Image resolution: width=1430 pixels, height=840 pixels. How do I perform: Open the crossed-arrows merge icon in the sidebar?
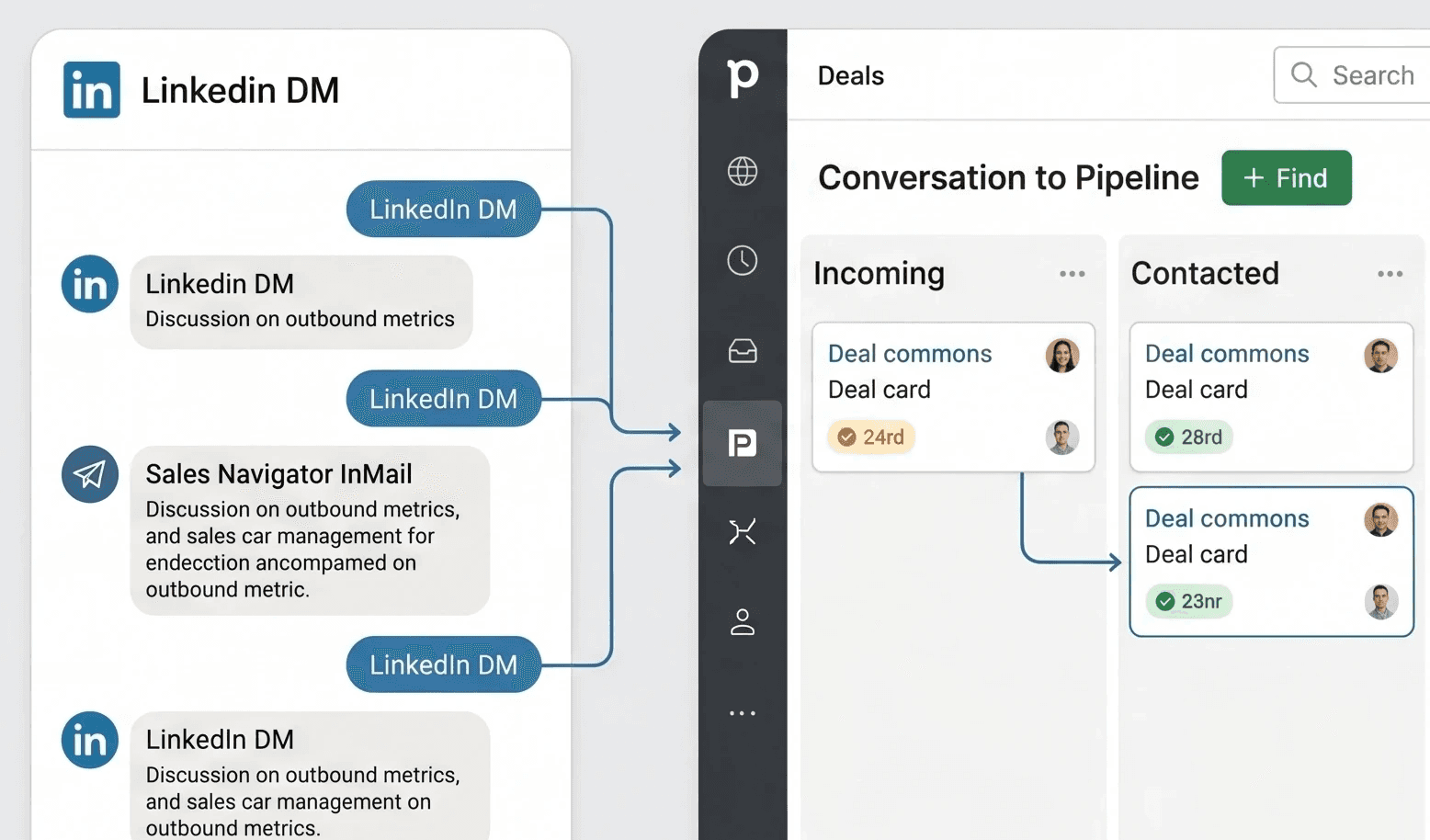pyautogui.click(x=743, y=531)
